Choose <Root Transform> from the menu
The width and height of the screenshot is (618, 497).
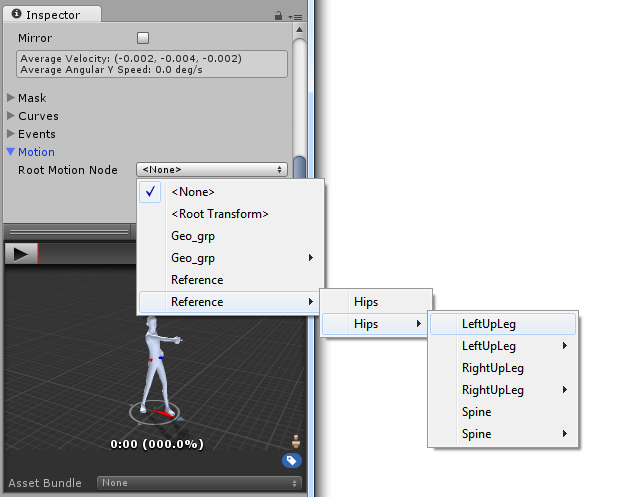219,214
